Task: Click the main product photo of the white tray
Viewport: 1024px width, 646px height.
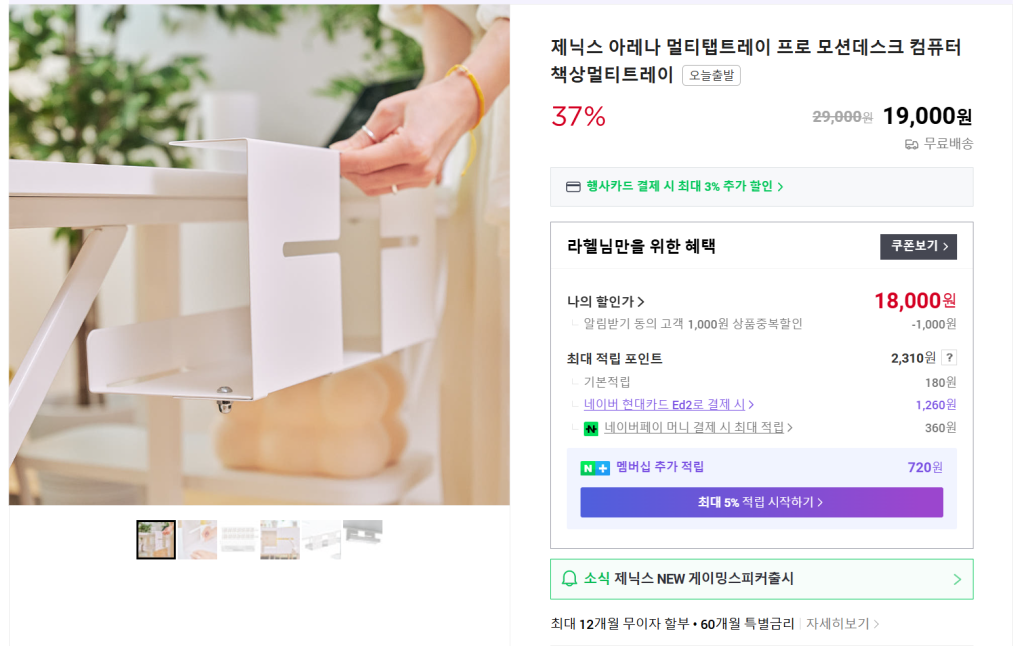Action: point(259,255)
